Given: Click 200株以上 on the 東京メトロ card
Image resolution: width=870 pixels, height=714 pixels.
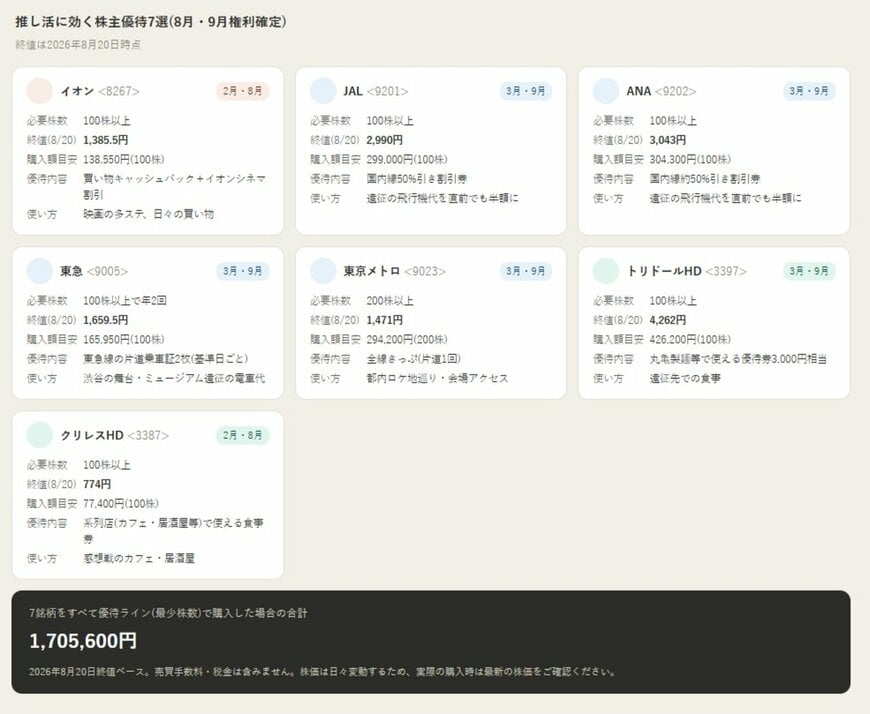Looking at the screenshot, I should 390,301.
